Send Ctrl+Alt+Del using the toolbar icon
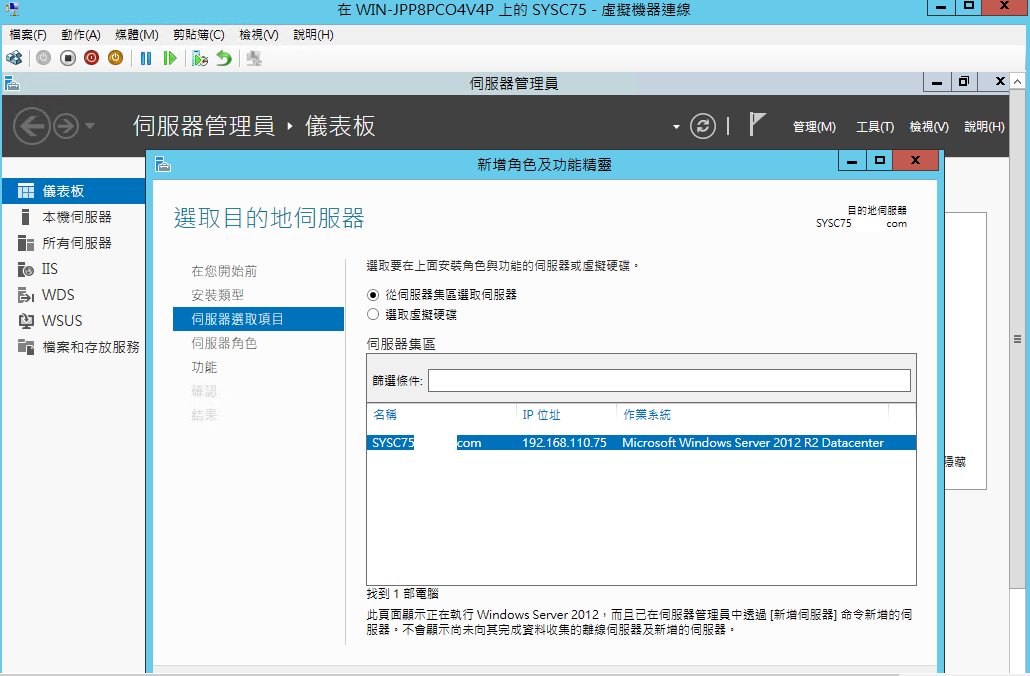This screenshot has height=676, width=1030. [14, 58]
